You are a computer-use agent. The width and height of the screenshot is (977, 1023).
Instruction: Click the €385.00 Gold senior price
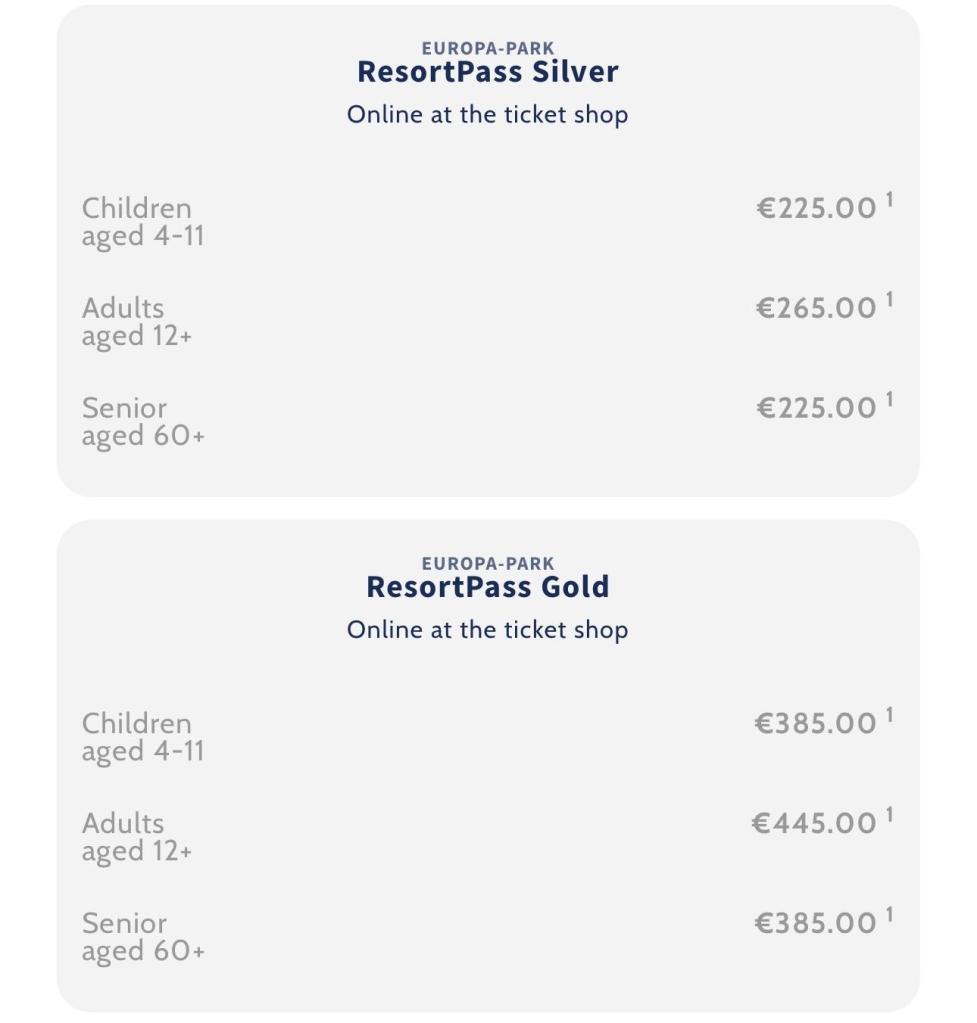coord(815,923)
